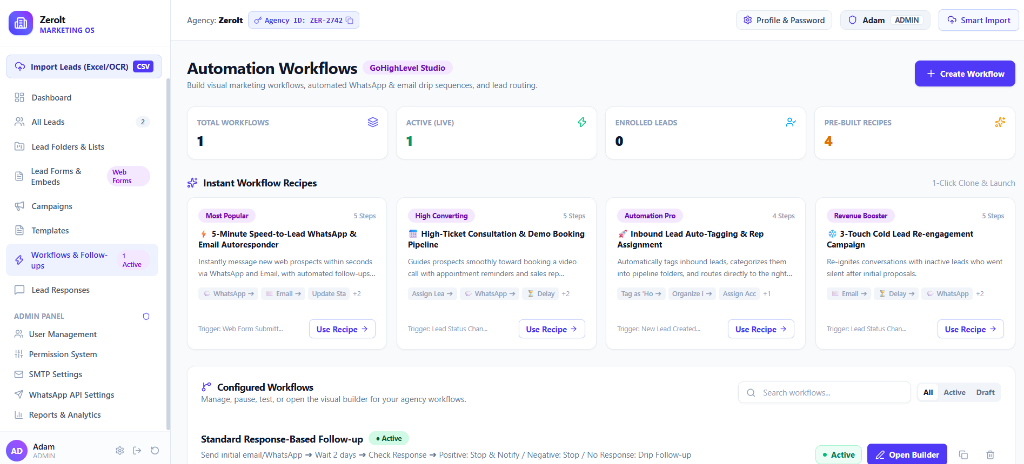Open Lead Folders & Lists

[84, 147]
